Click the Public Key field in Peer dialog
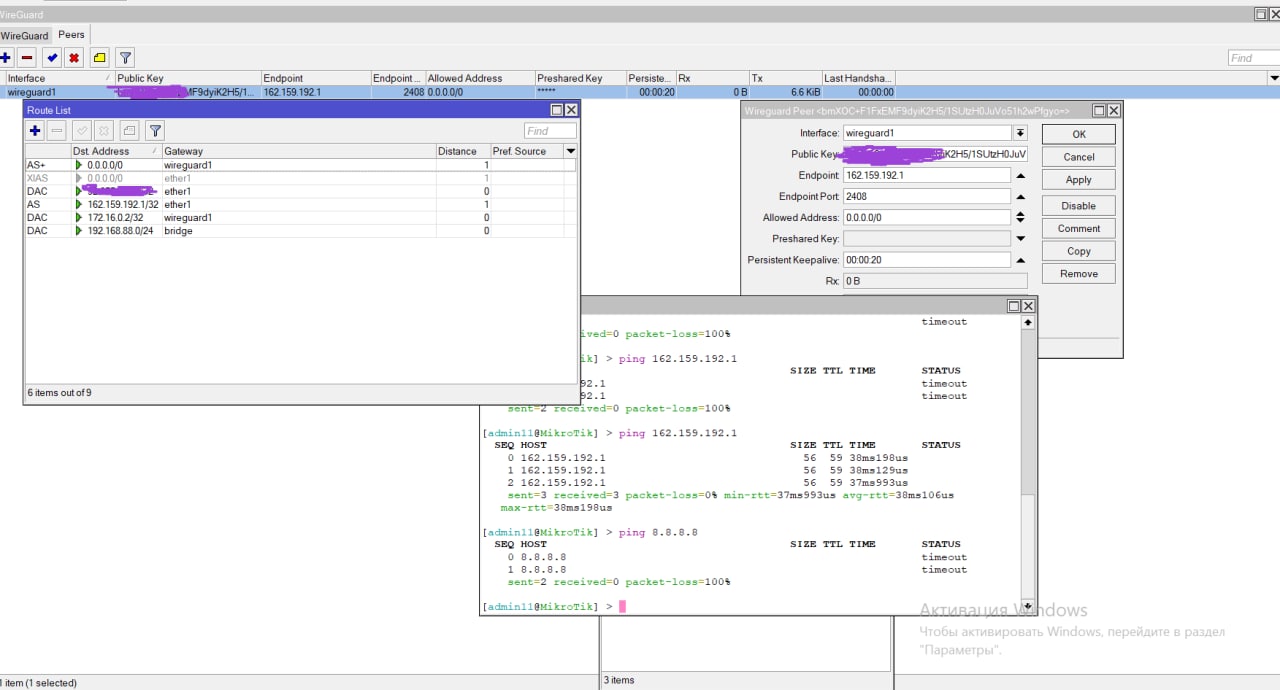Screen dimensions: 1280x690 coord(935,154)
